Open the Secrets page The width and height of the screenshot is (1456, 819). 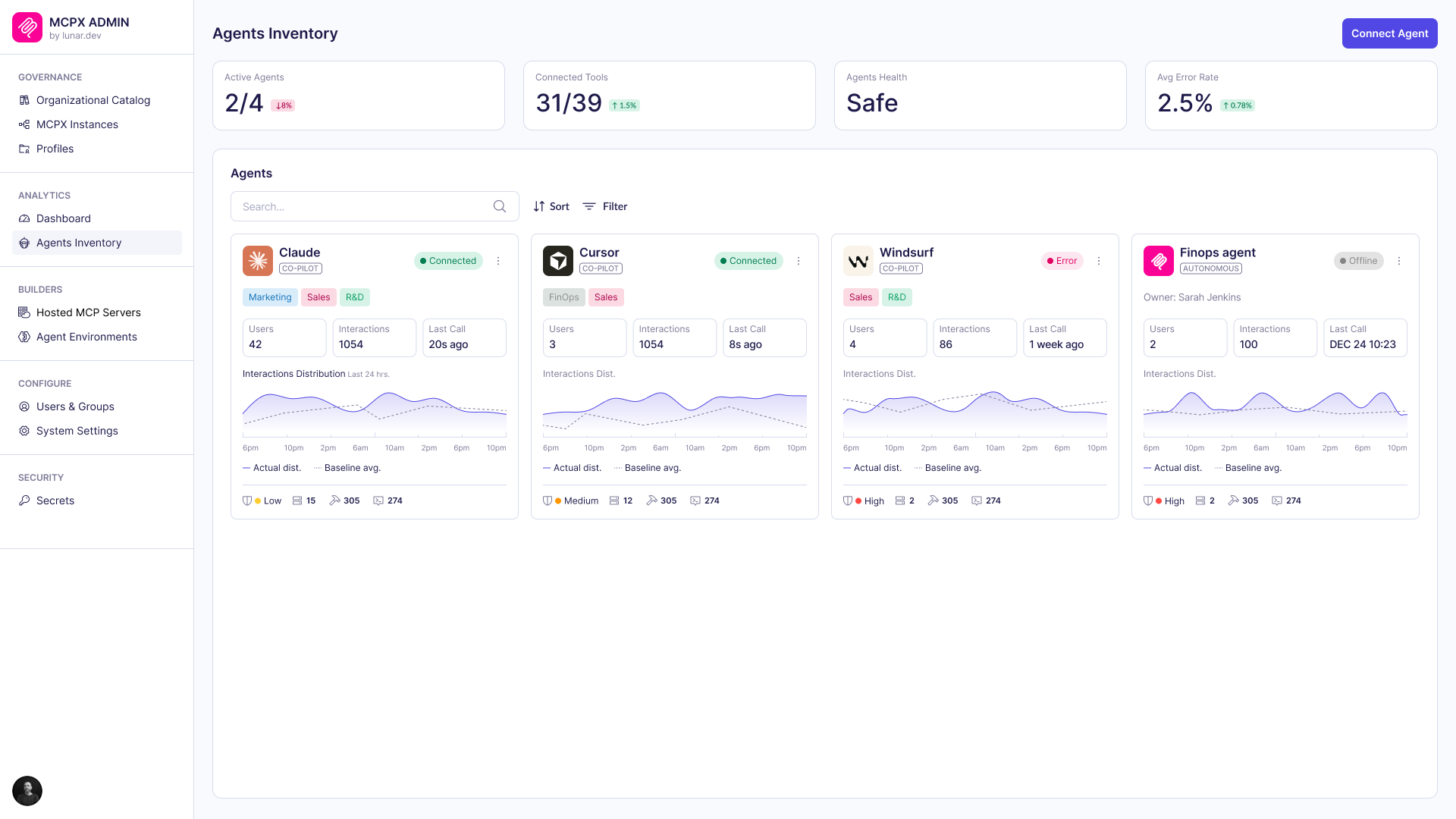click(97, 500)
